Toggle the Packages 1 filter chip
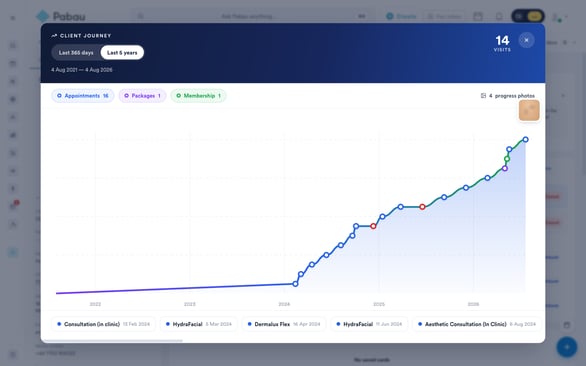 142,96
